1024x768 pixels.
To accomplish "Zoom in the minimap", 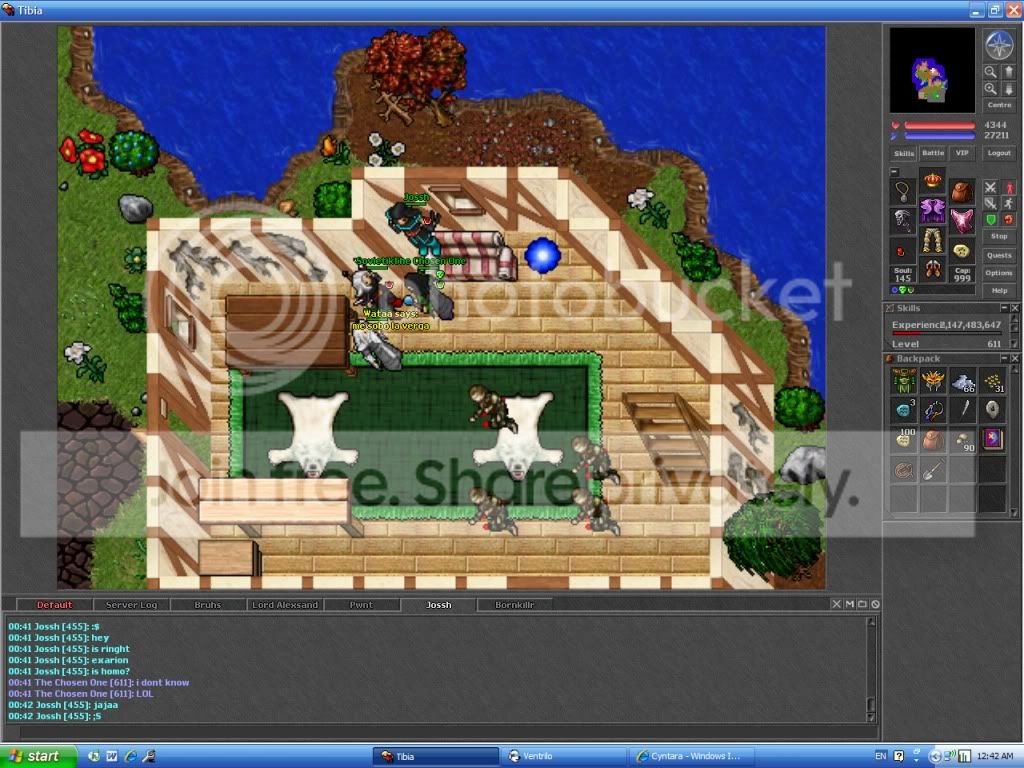I will (x=991, y=88).
